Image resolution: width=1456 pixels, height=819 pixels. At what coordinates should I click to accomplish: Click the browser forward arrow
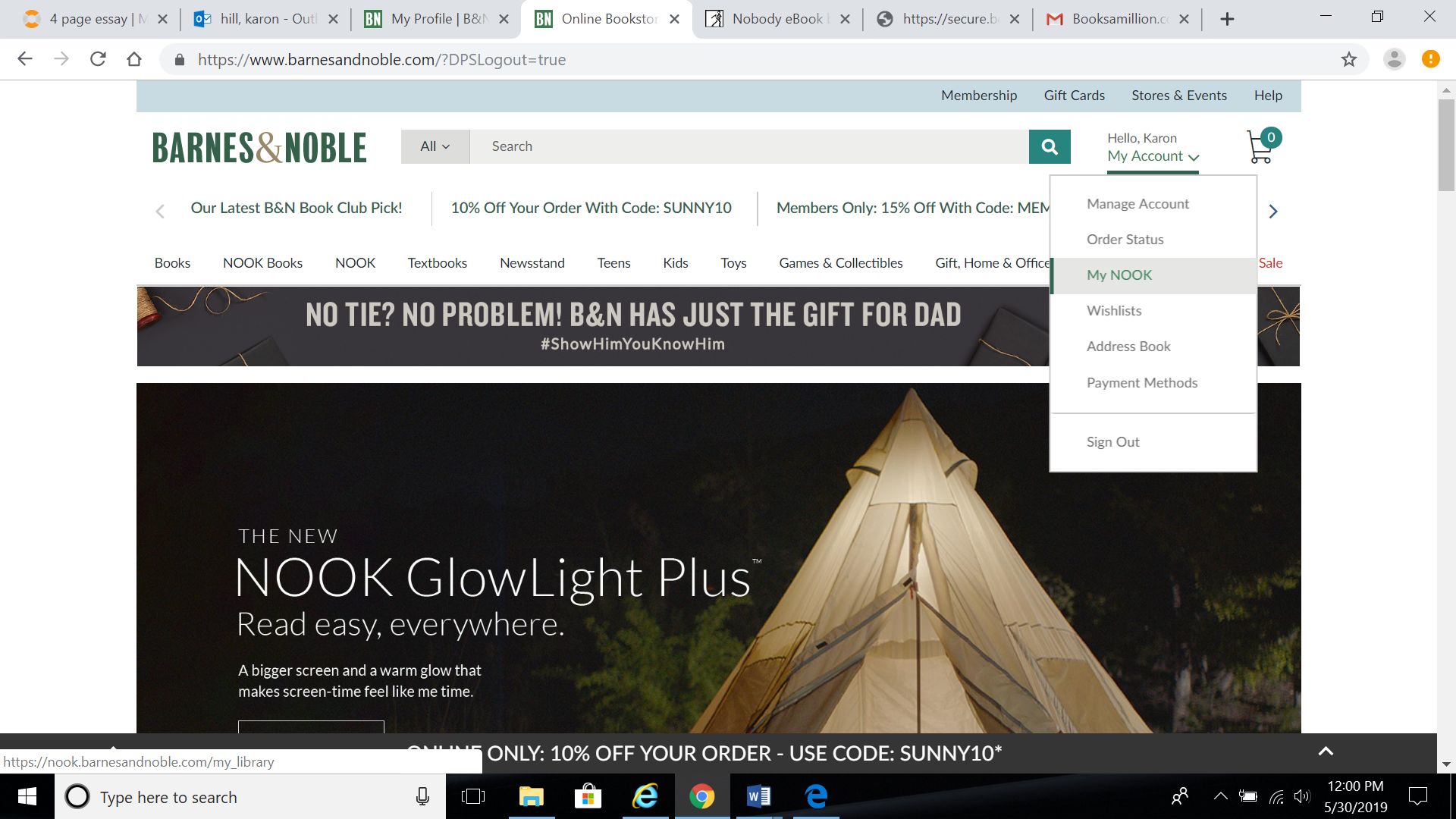pyautogui.click(x=61, y=59)
